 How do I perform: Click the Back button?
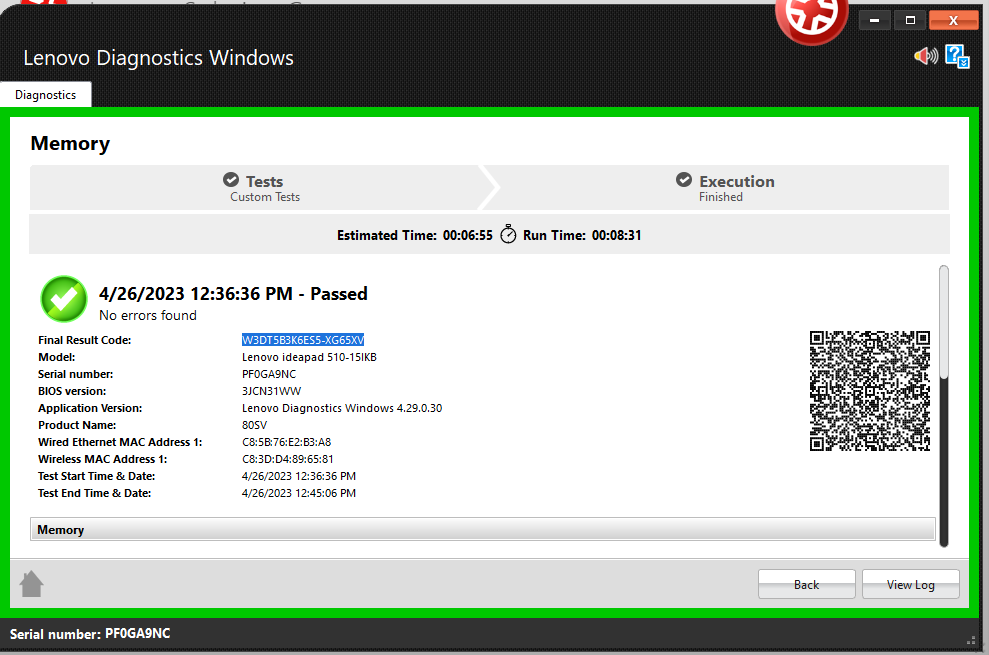click(x=807, y=584)
